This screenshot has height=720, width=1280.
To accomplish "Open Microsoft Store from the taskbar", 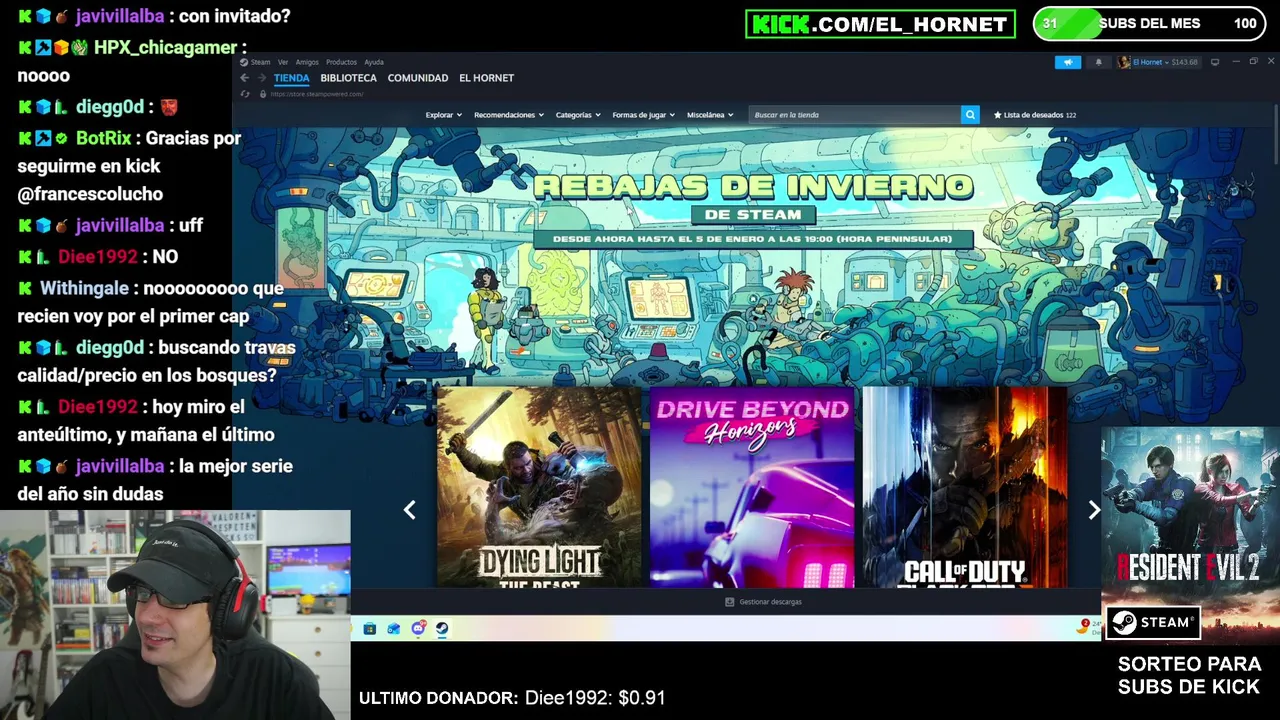I will point(369,629).
